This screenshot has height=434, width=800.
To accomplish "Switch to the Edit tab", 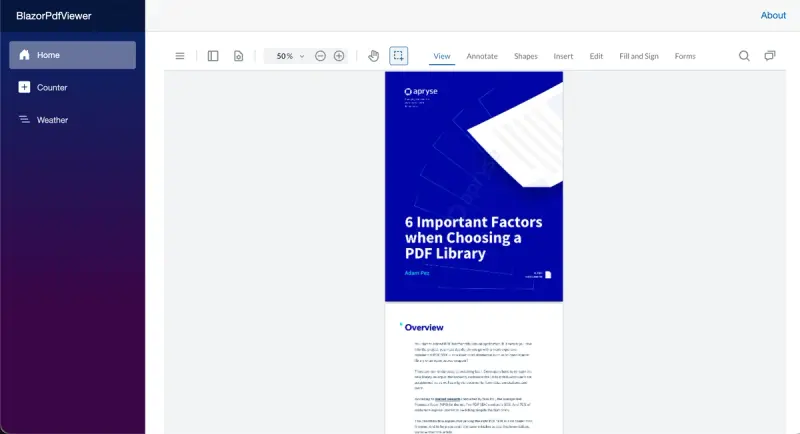I will [x=596, y=56].
